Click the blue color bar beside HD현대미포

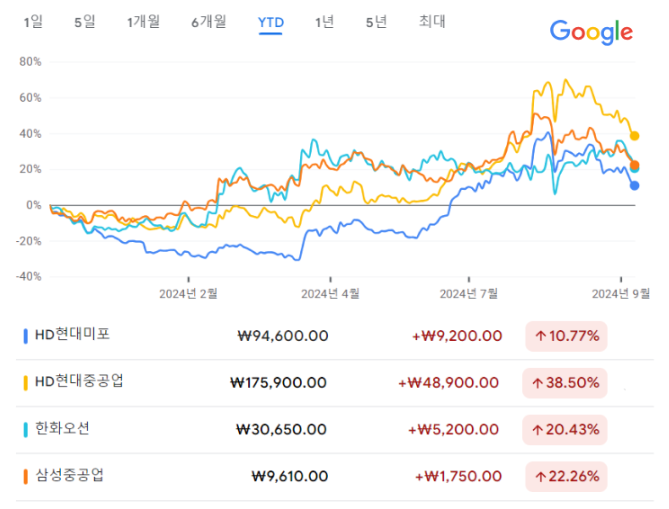[26, 336]
